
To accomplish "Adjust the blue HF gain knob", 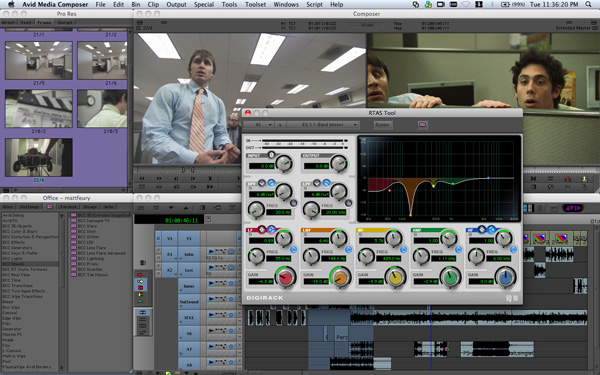I will click(505, 277).
